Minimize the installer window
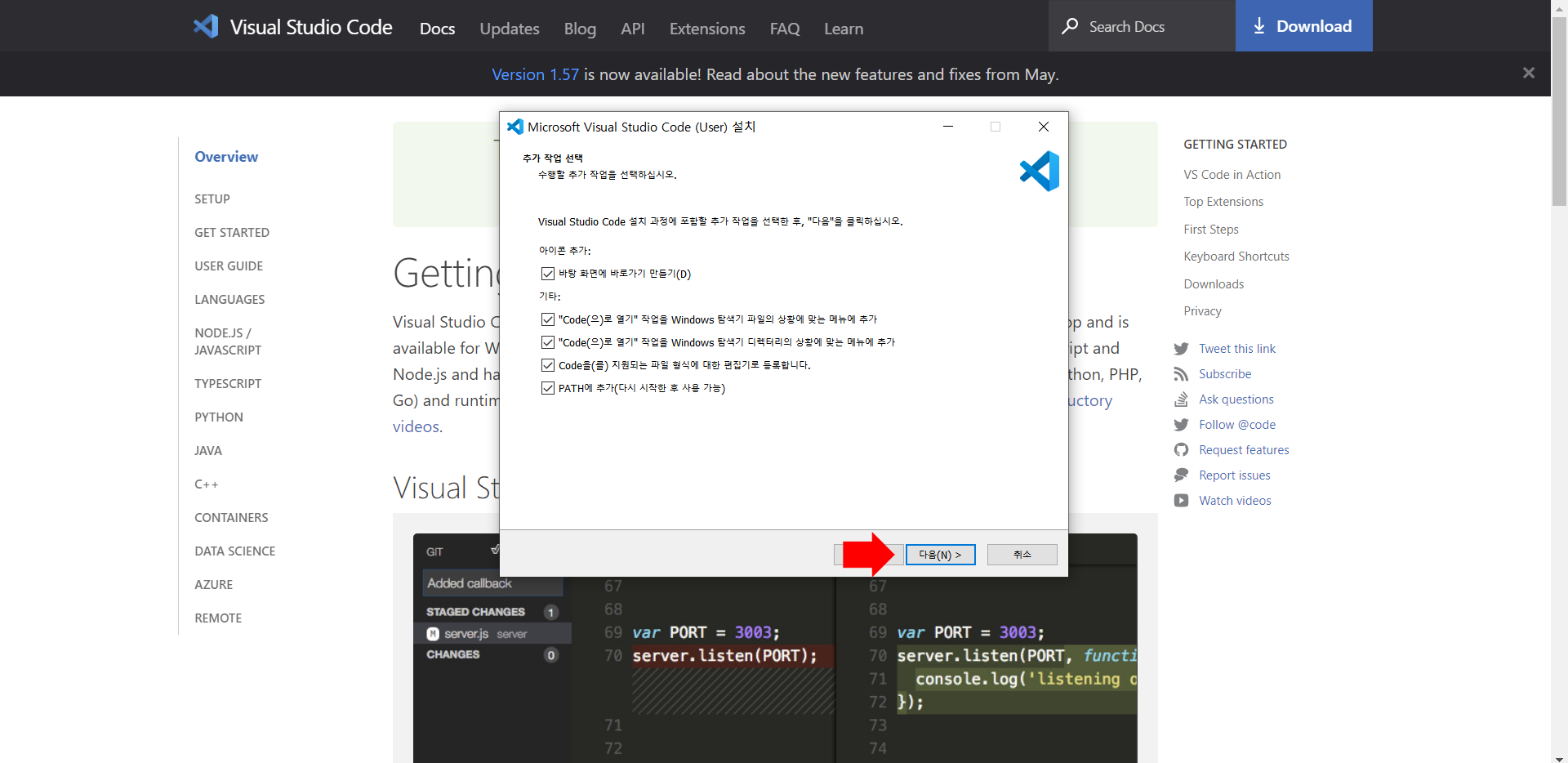Viewport: 1568px width, 763px height. pyautogui.click(x=948, y=127)
